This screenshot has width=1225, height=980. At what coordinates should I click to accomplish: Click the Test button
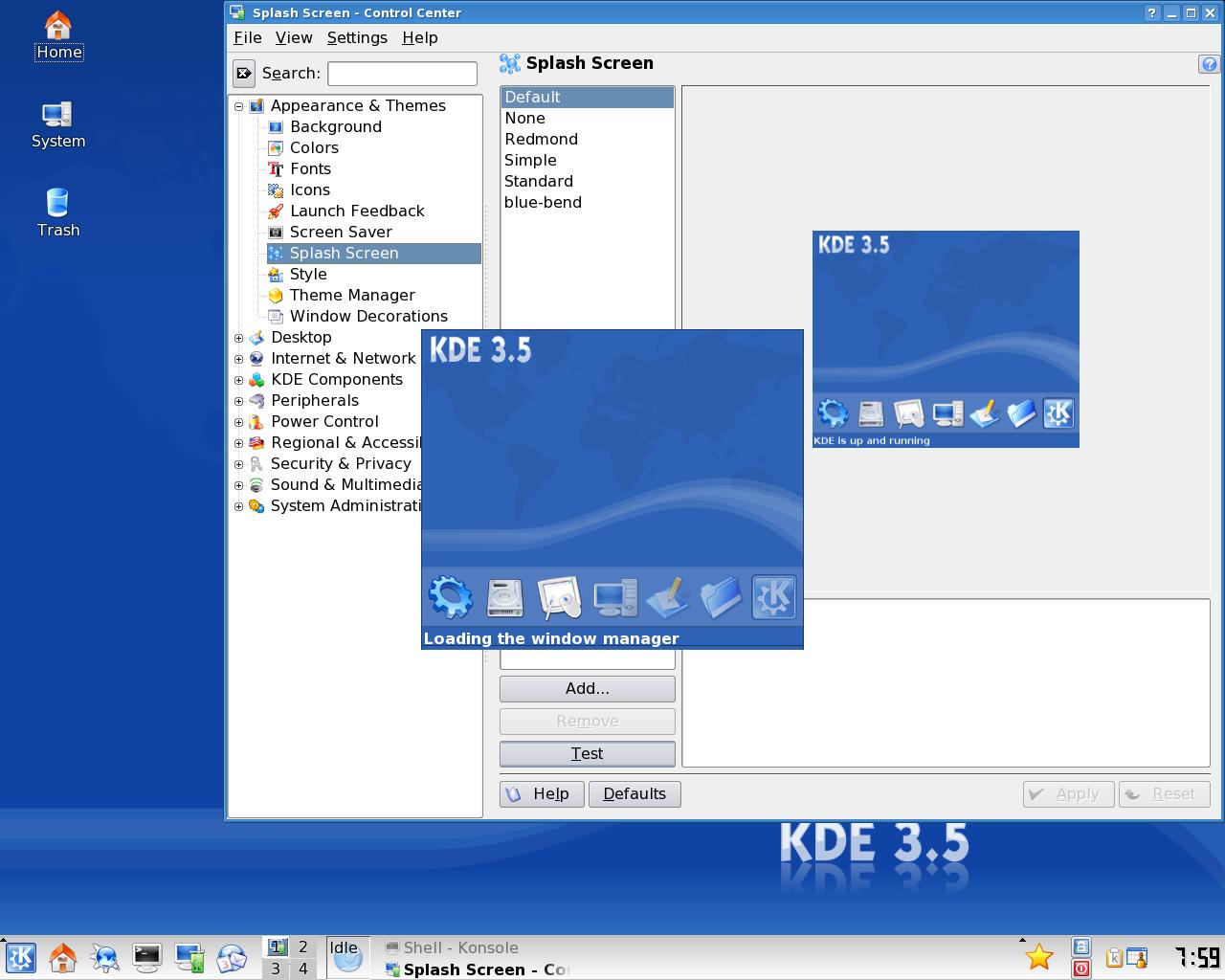588,754
